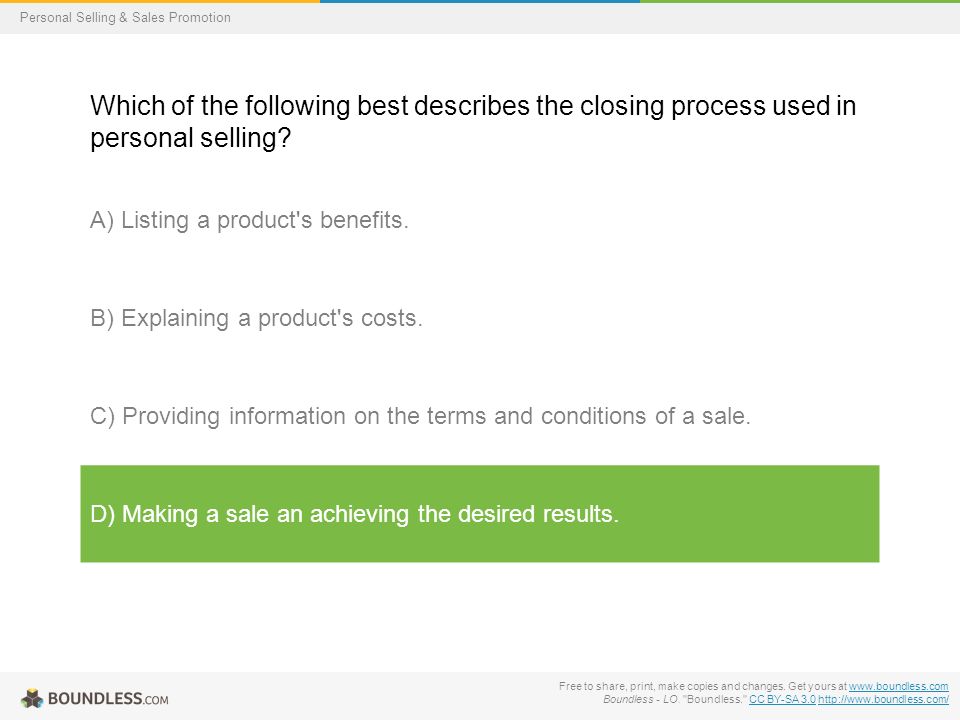Click the 'Boundless - LO.' citation text

point(641,699)
